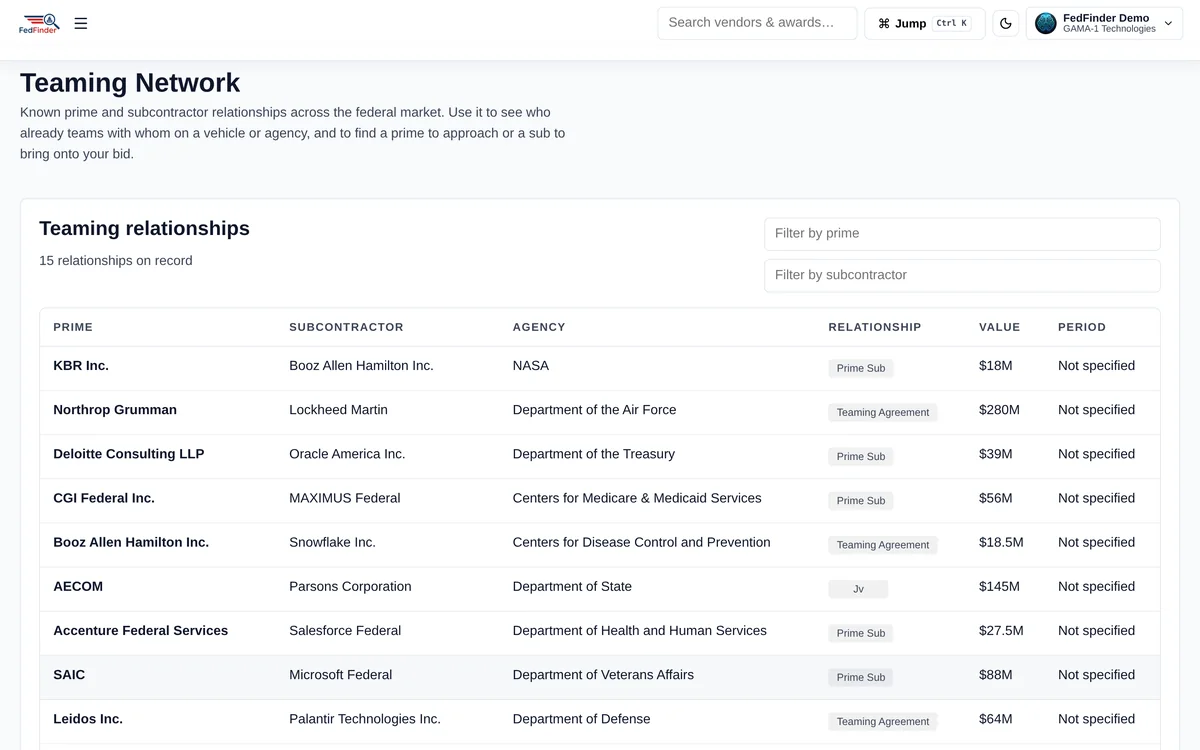The height and width of the screenshot is (750, 1200).
Task: Click Teaming Agreement badge in Leidos row
Action: click(883, 721)
